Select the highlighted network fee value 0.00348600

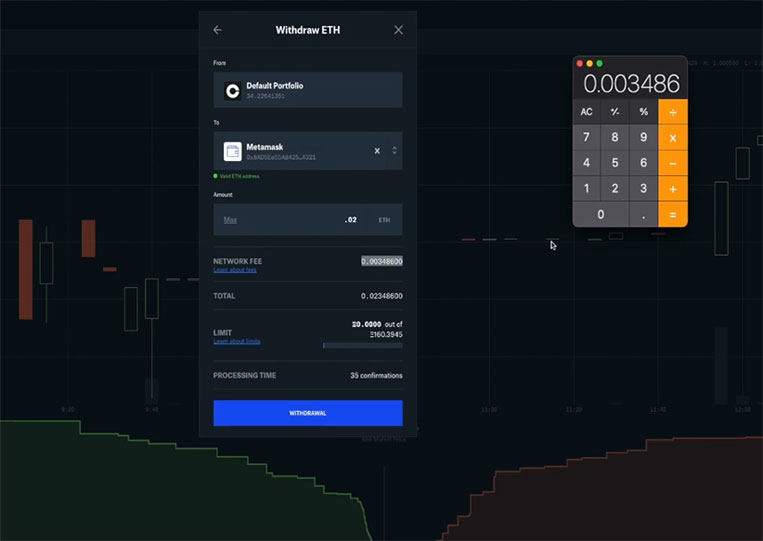tap(382, 261)
